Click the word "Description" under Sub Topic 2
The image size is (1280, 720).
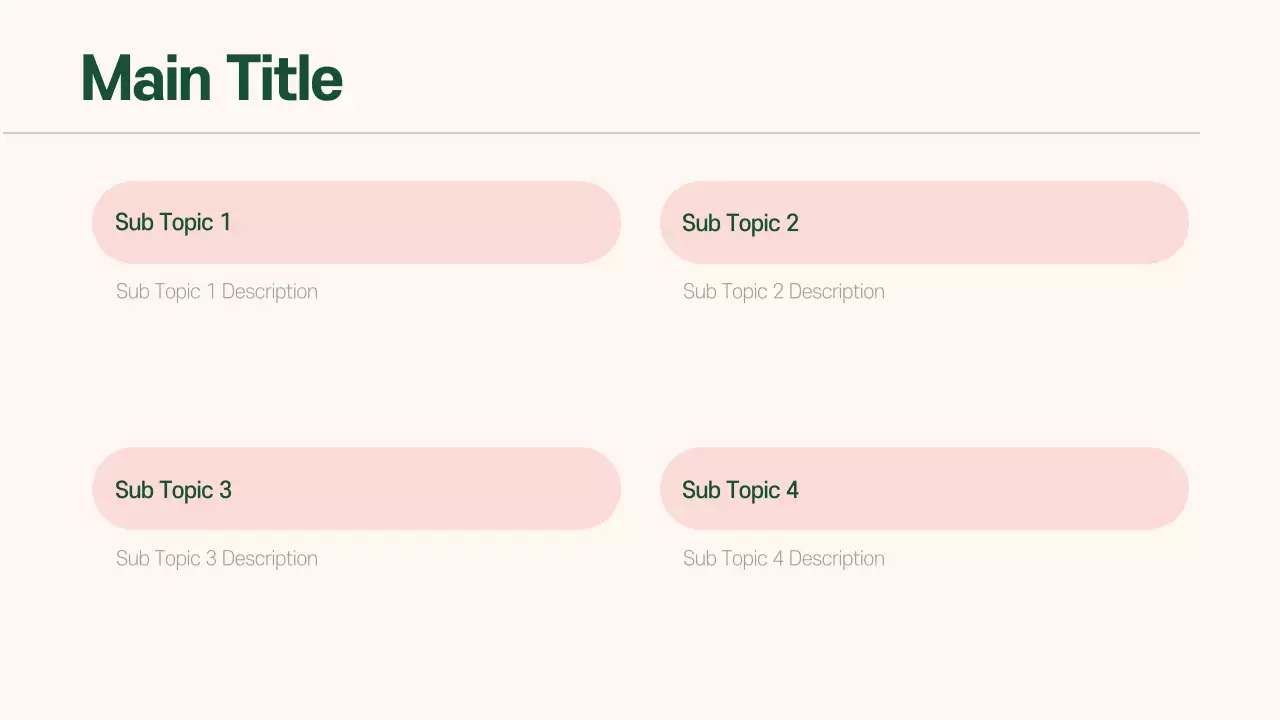tap(837, 292)
